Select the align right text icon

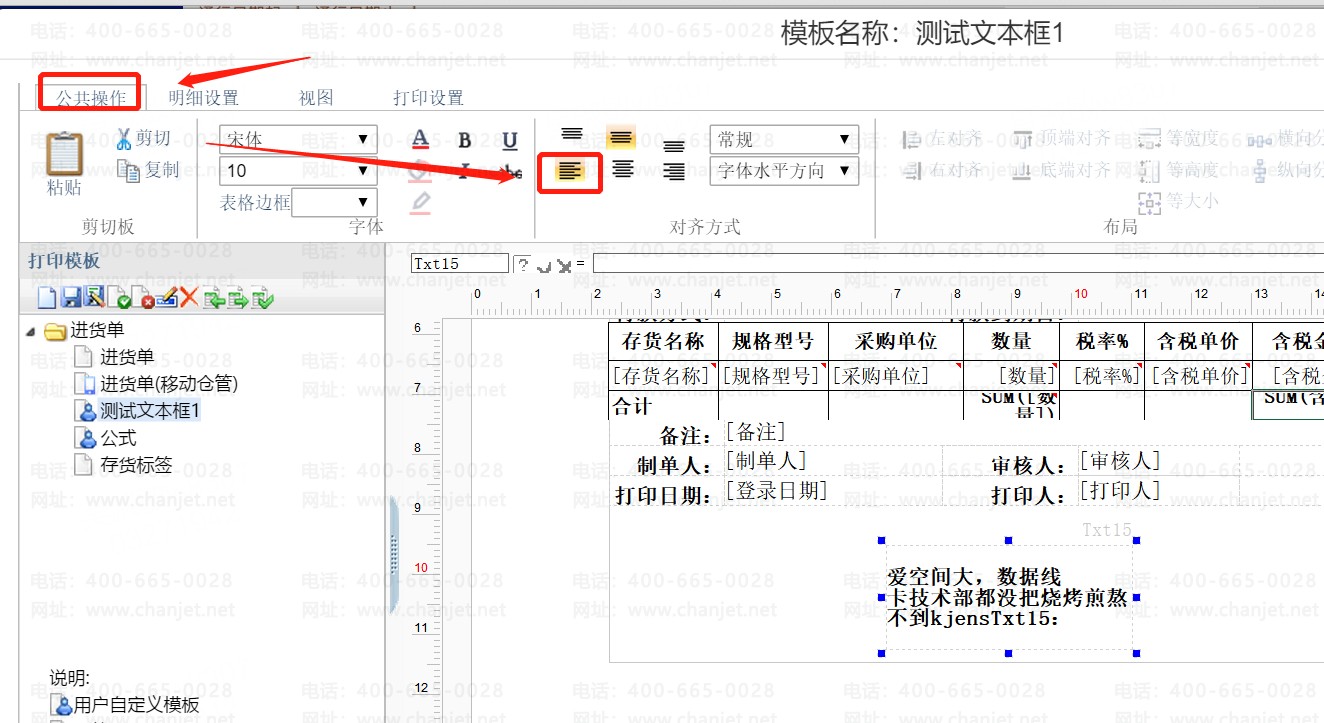pos(674,171)
